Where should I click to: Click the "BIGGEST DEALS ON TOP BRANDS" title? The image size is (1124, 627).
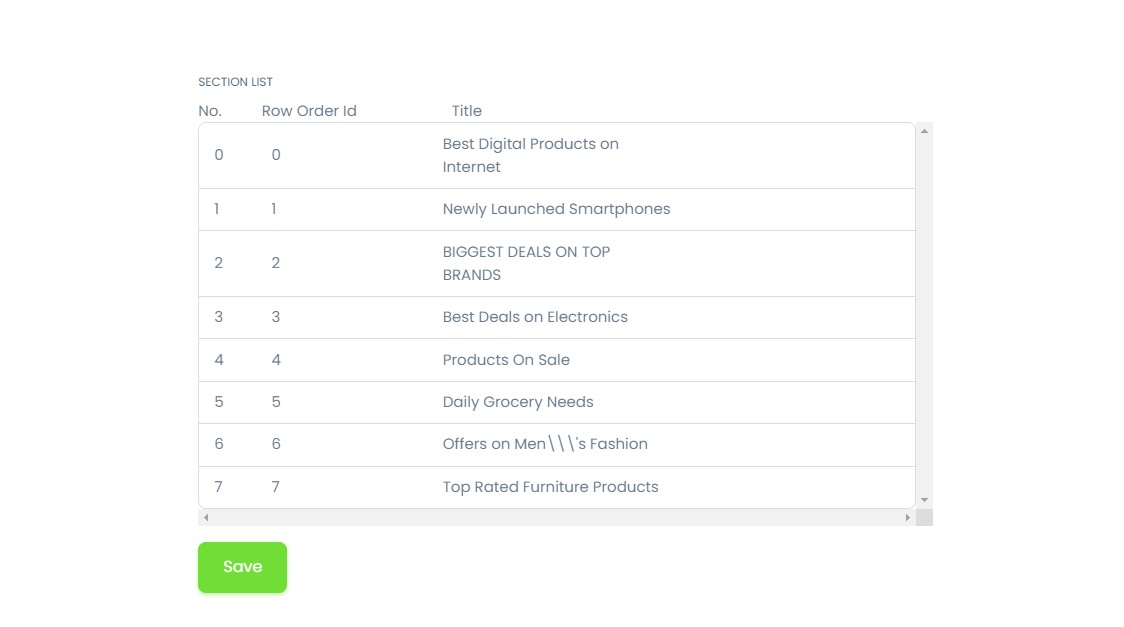(x=526, y=263)
